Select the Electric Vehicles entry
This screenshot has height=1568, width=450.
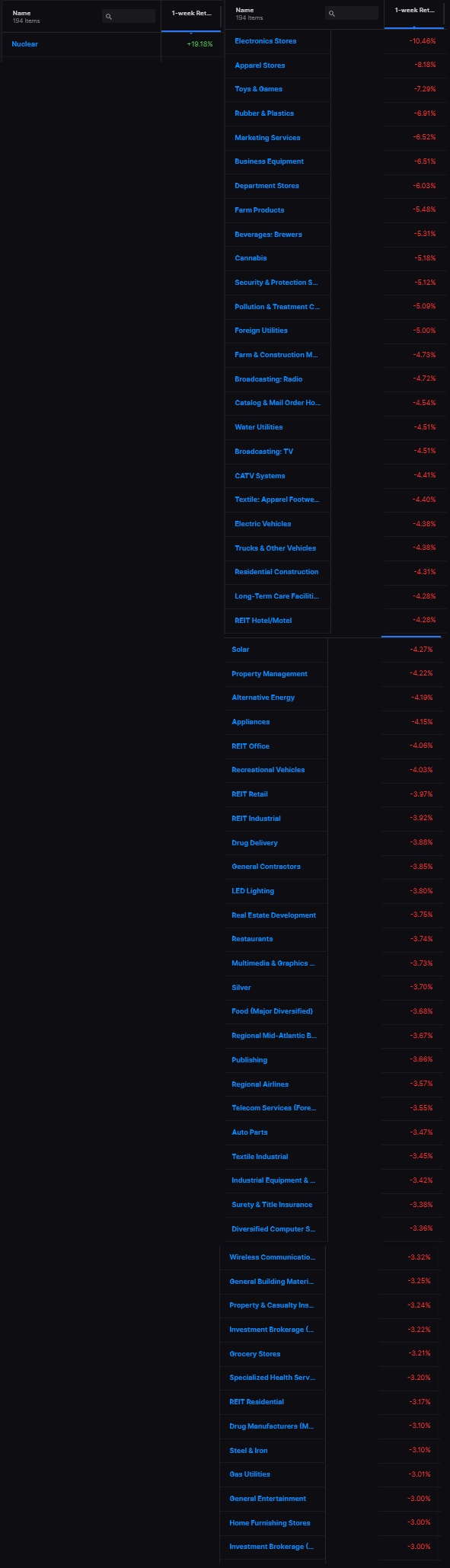263,524
